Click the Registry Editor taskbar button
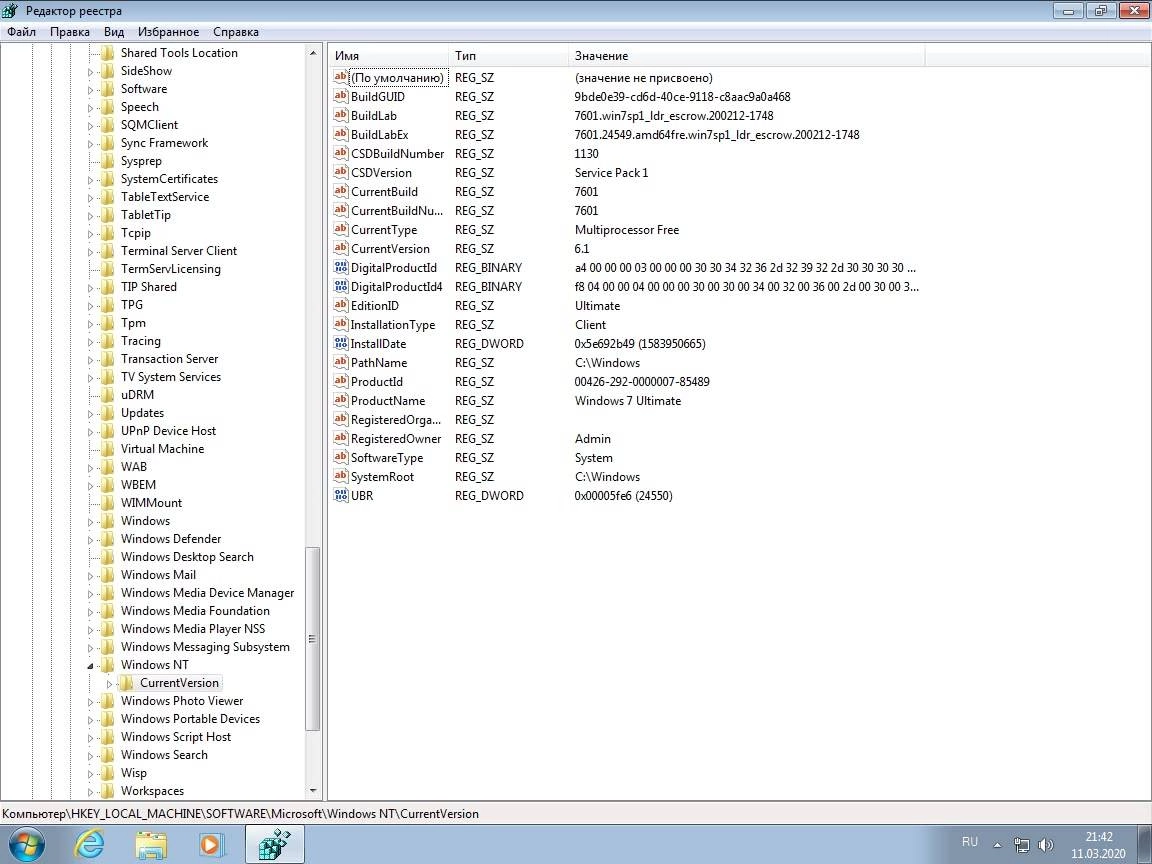Screen dimensions: 1152x864 [274, 844]
